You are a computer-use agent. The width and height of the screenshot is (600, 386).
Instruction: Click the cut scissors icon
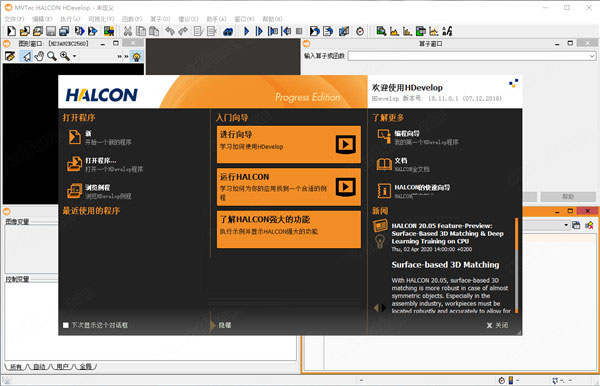128,31
